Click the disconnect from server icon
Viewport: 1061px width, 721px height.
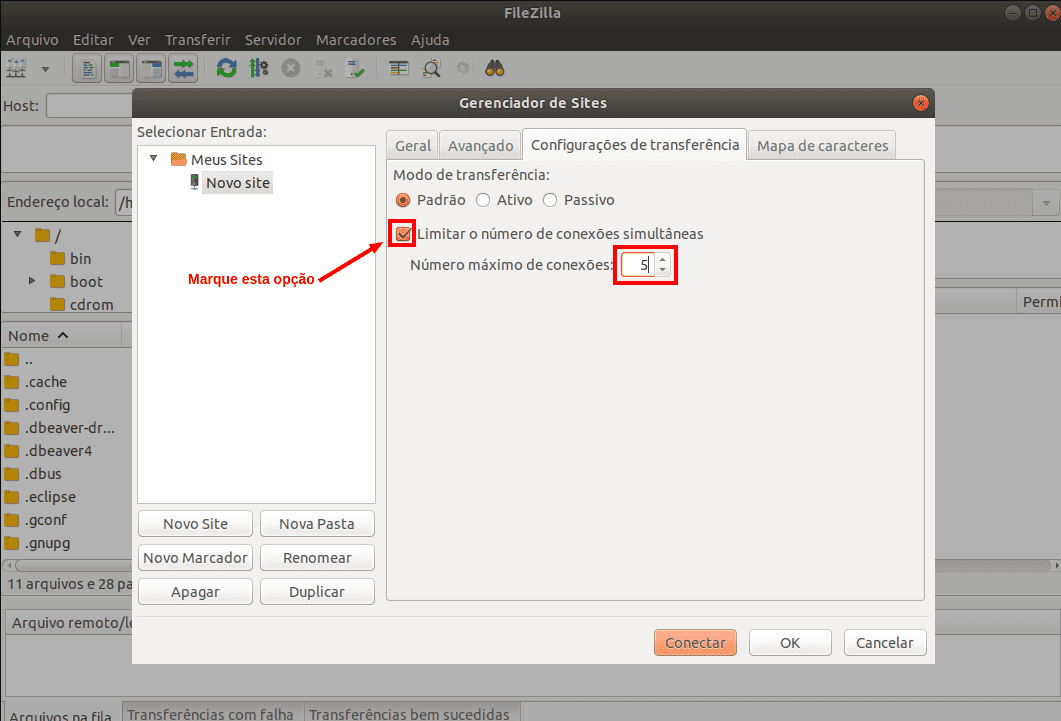[323, 68]
